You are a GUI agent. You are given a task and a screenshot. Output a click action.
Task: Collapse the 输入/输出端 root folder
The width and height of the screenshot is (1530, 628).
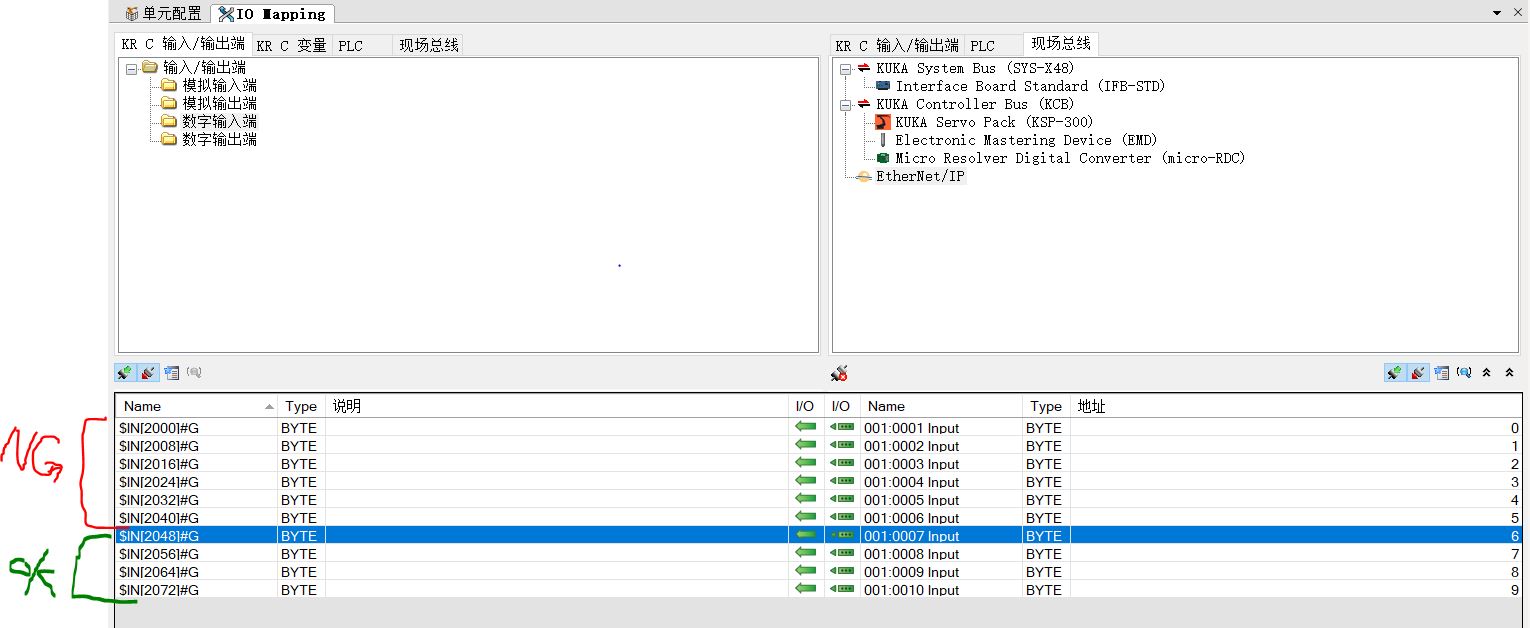tap(131, 68)
